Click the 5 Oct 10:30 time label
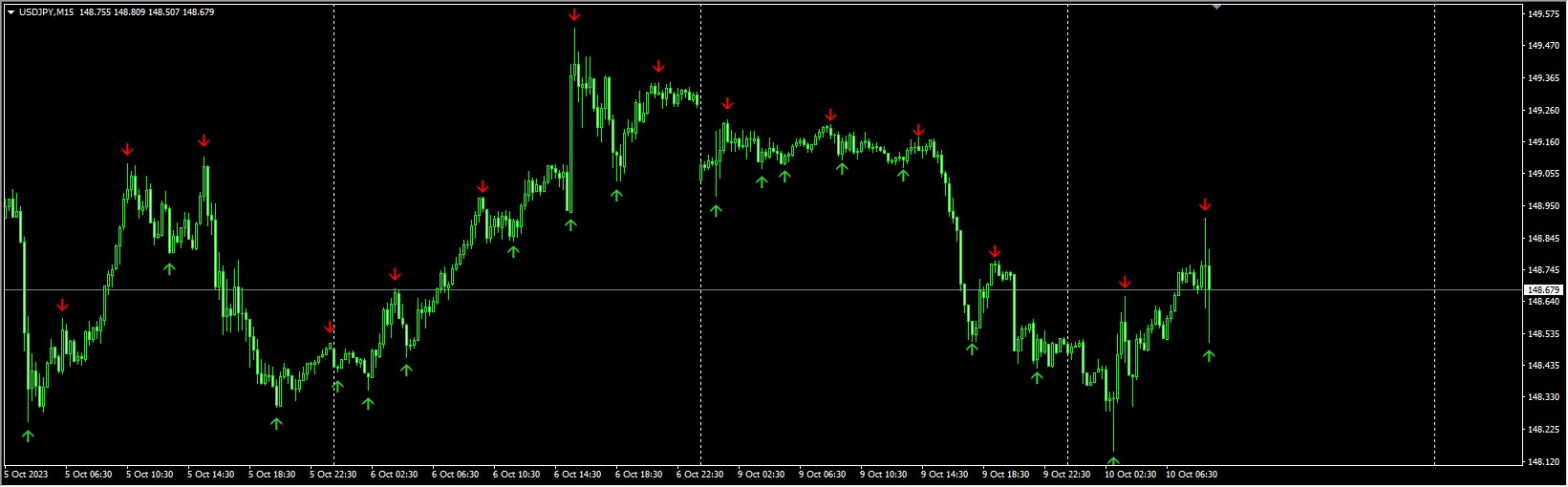This screenshot has height=487, width=1568. (149, 474)
